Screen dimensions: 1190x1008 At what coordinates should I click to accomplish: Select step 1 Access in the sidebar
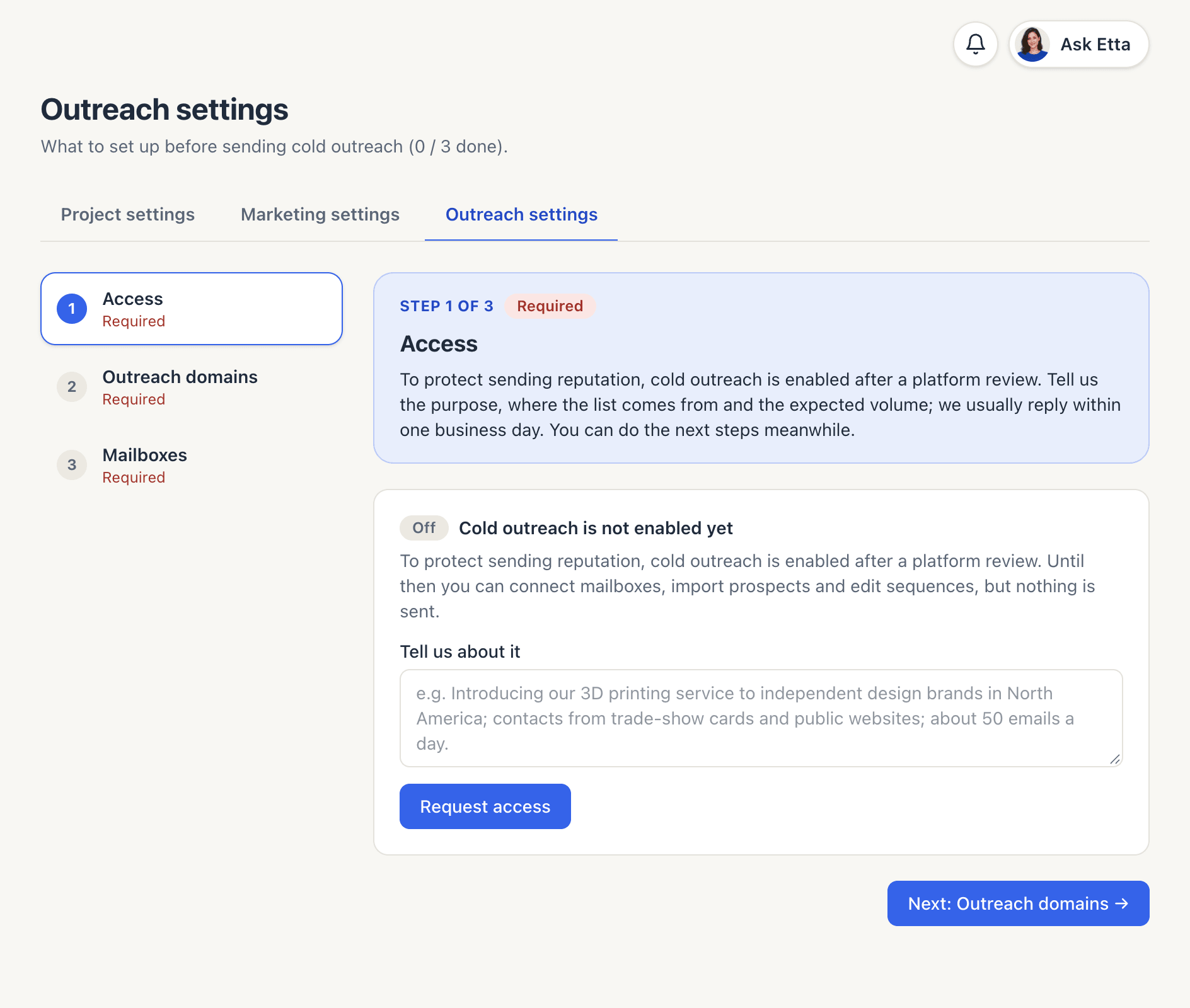(x=192, y=309)
